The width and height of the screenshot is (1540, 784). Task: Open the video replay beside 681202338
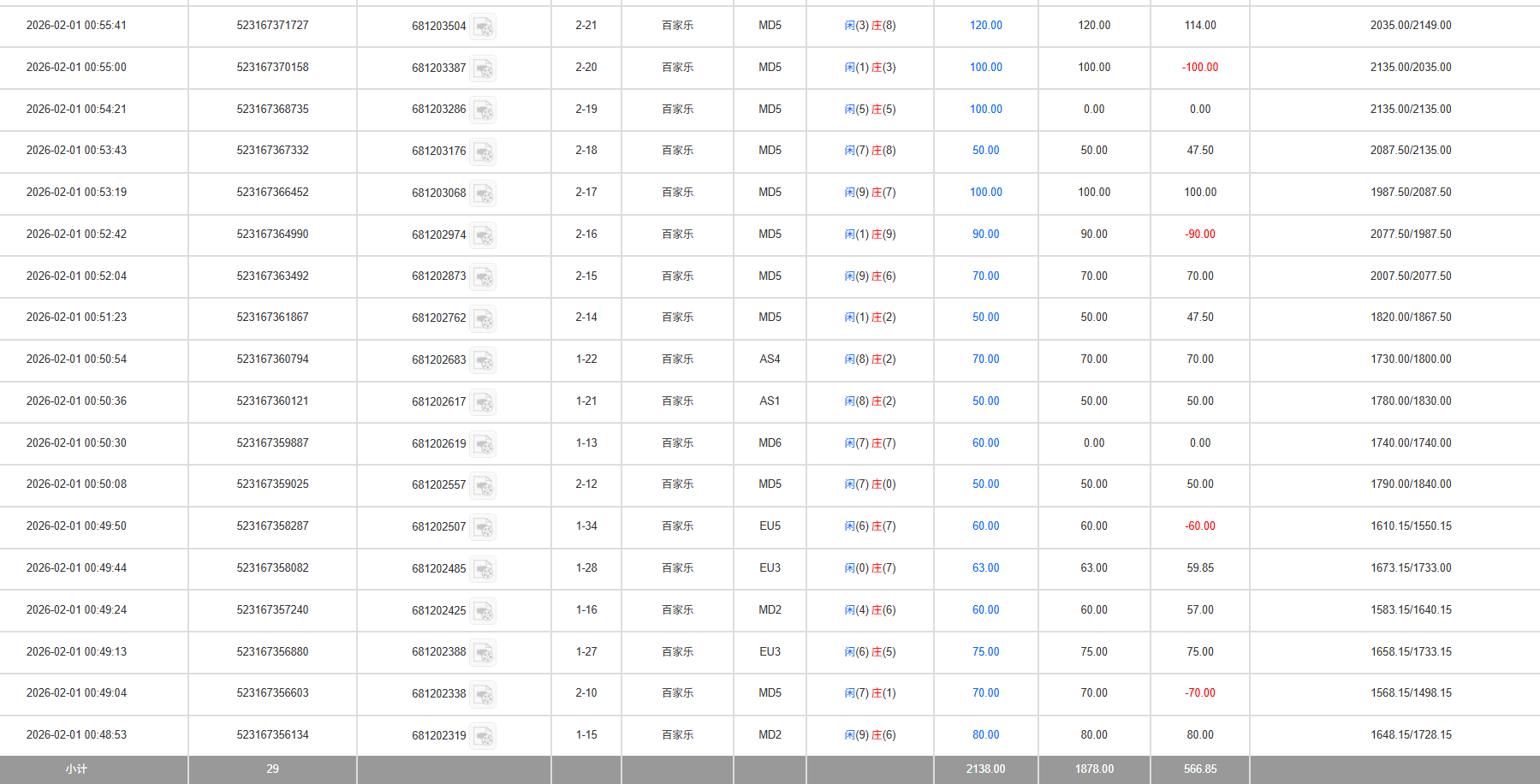pyautogui.click(x=484, y=694)
